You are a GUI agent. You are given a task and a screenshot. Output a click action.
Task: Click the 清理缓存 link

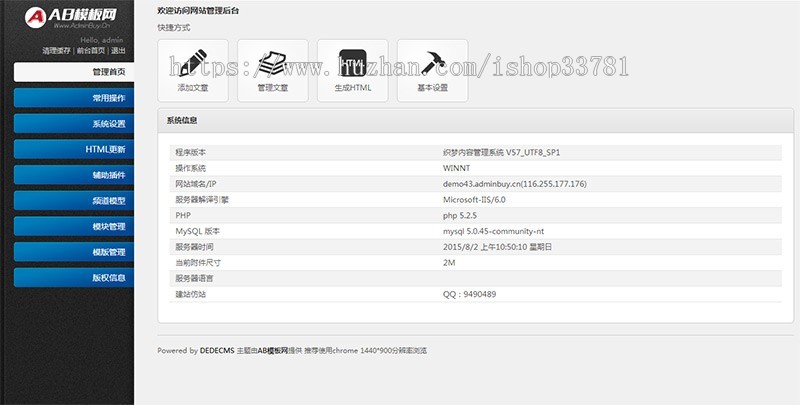57,50
